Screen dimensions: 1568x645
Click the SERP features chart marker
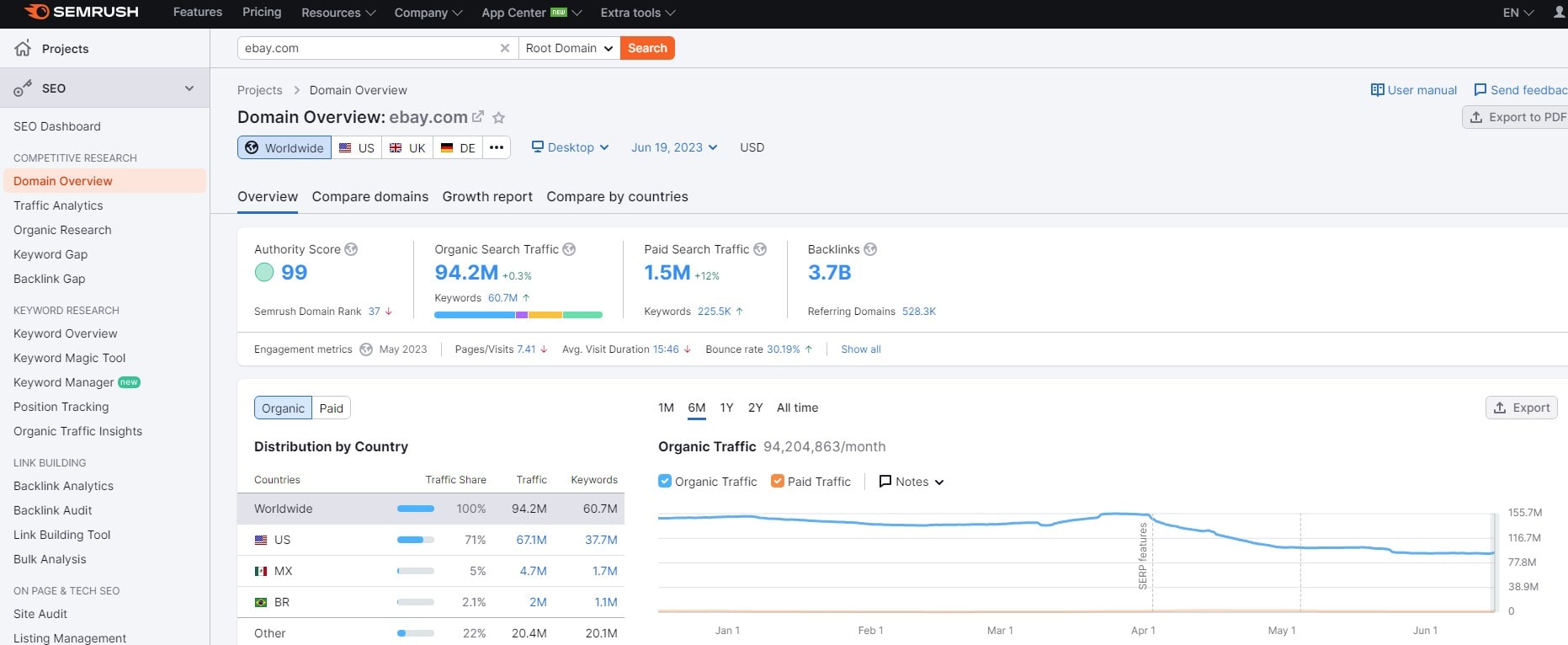coord(1143,556)
